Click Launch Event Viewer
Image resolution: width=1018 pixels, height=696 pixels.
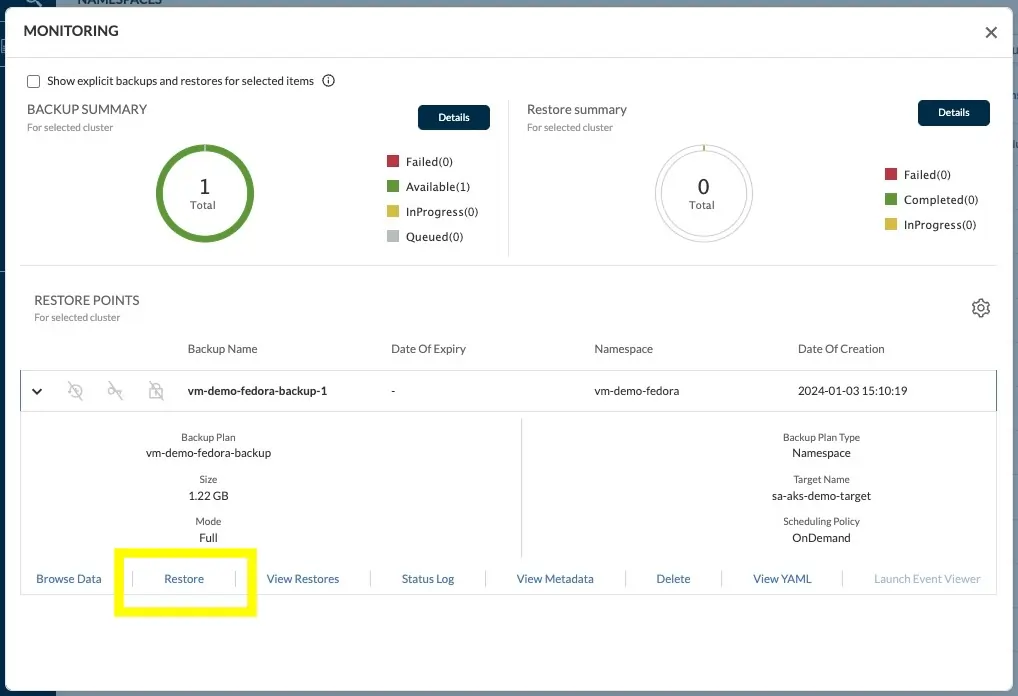click(x=927, y=578)
